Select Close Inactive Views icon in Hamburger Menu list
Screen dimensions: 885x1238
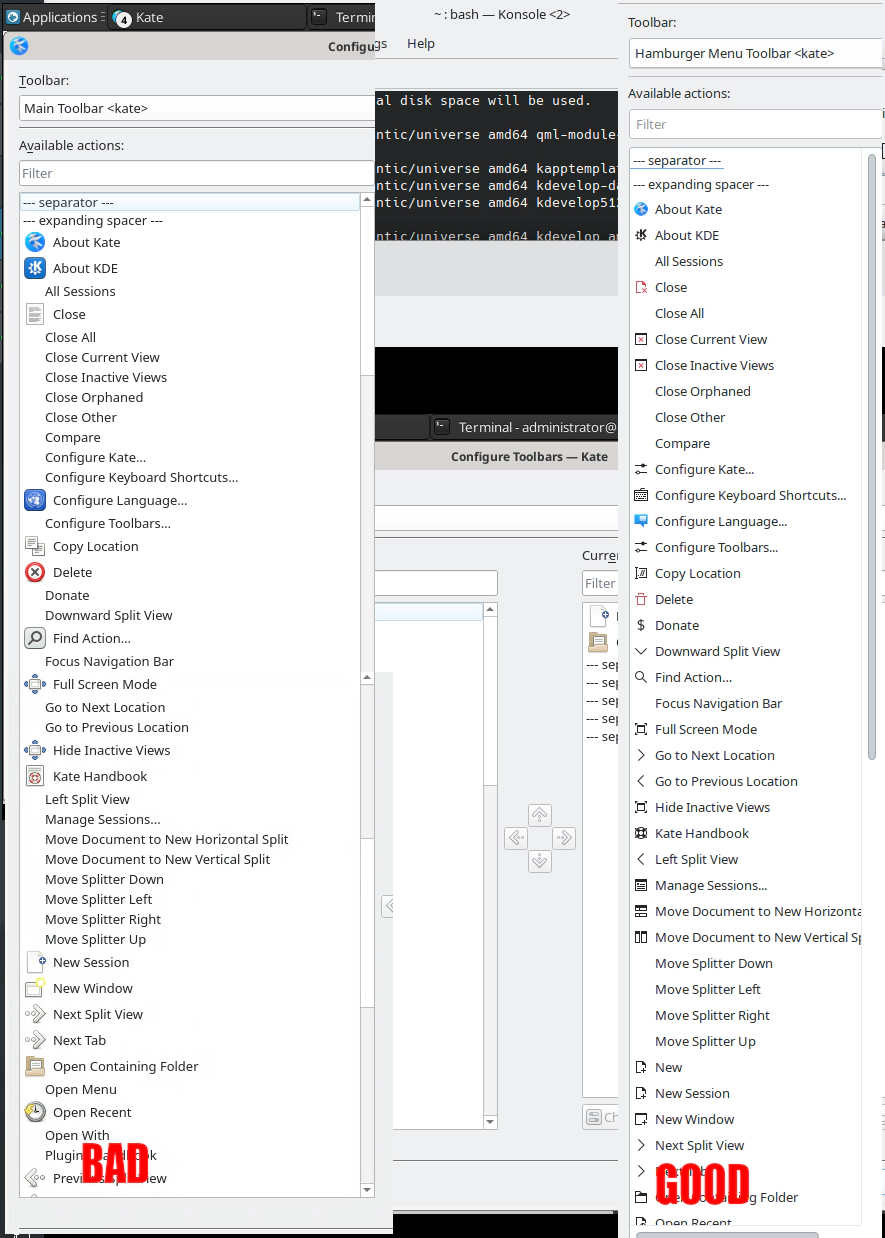click(x=641, y=365)
